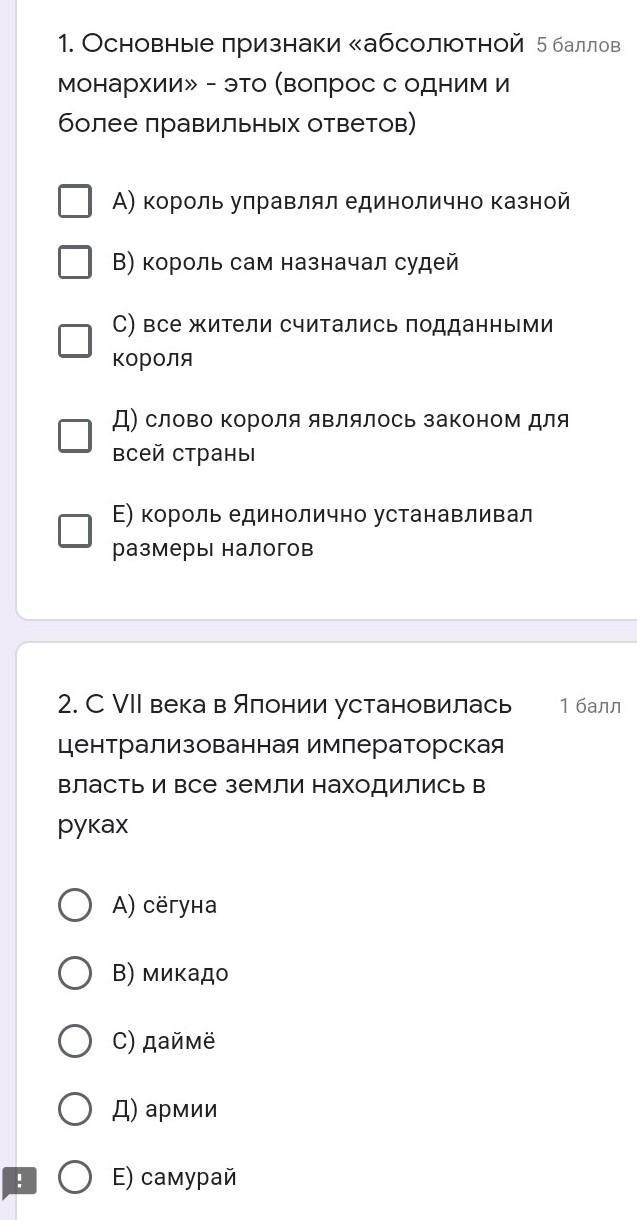Choose radio button В) микадо
637x1220 pixels.
point(75,973)
